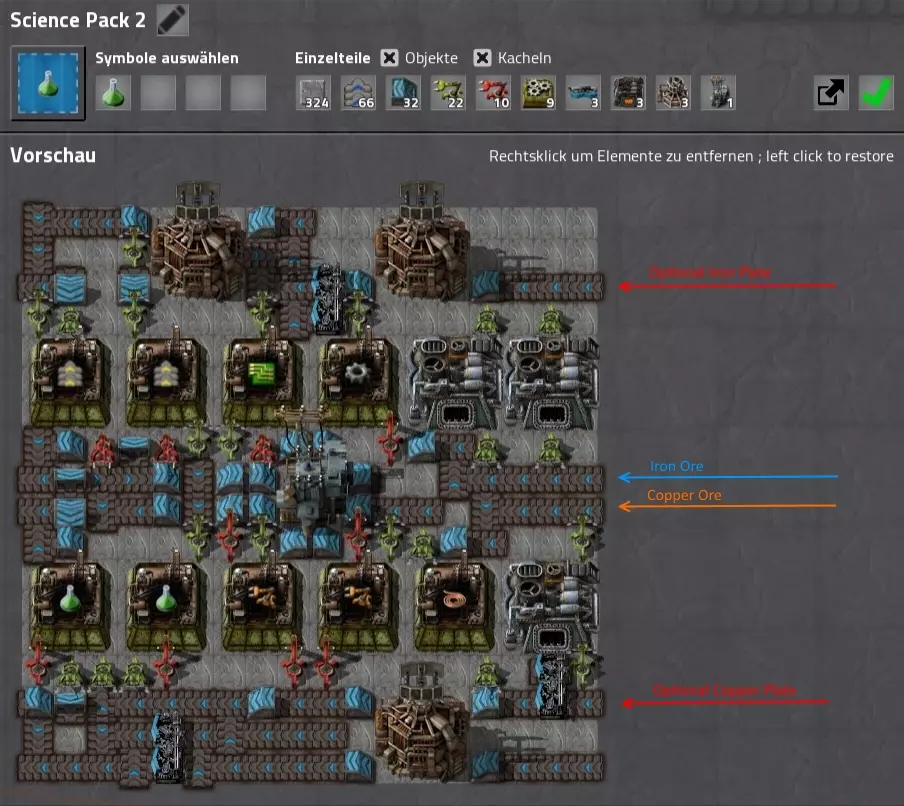904x806 pixels.
Task: Select the transport belt assembler beside circuit assembler
Action: click(x=166, y=381)
